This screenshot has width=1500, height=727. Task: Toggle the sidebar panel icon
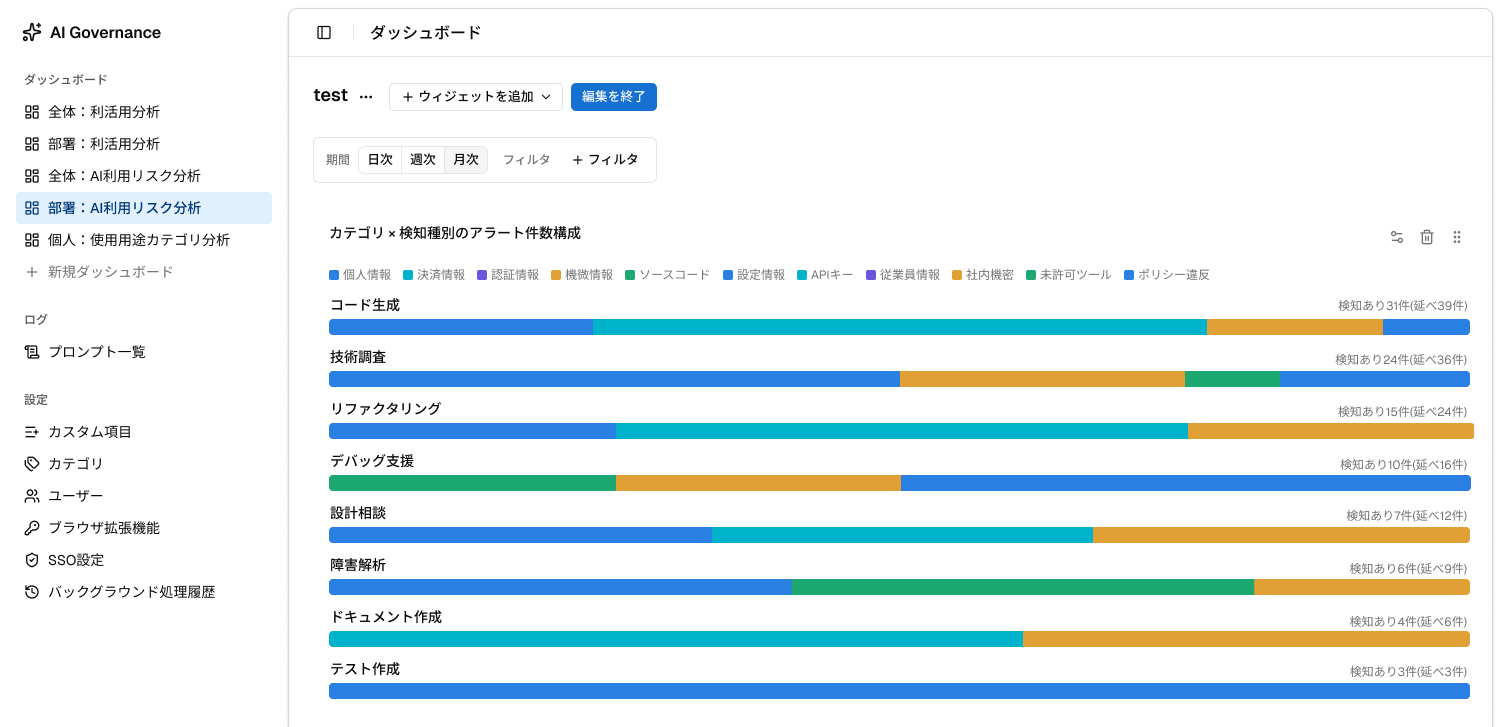coord(324,32)
